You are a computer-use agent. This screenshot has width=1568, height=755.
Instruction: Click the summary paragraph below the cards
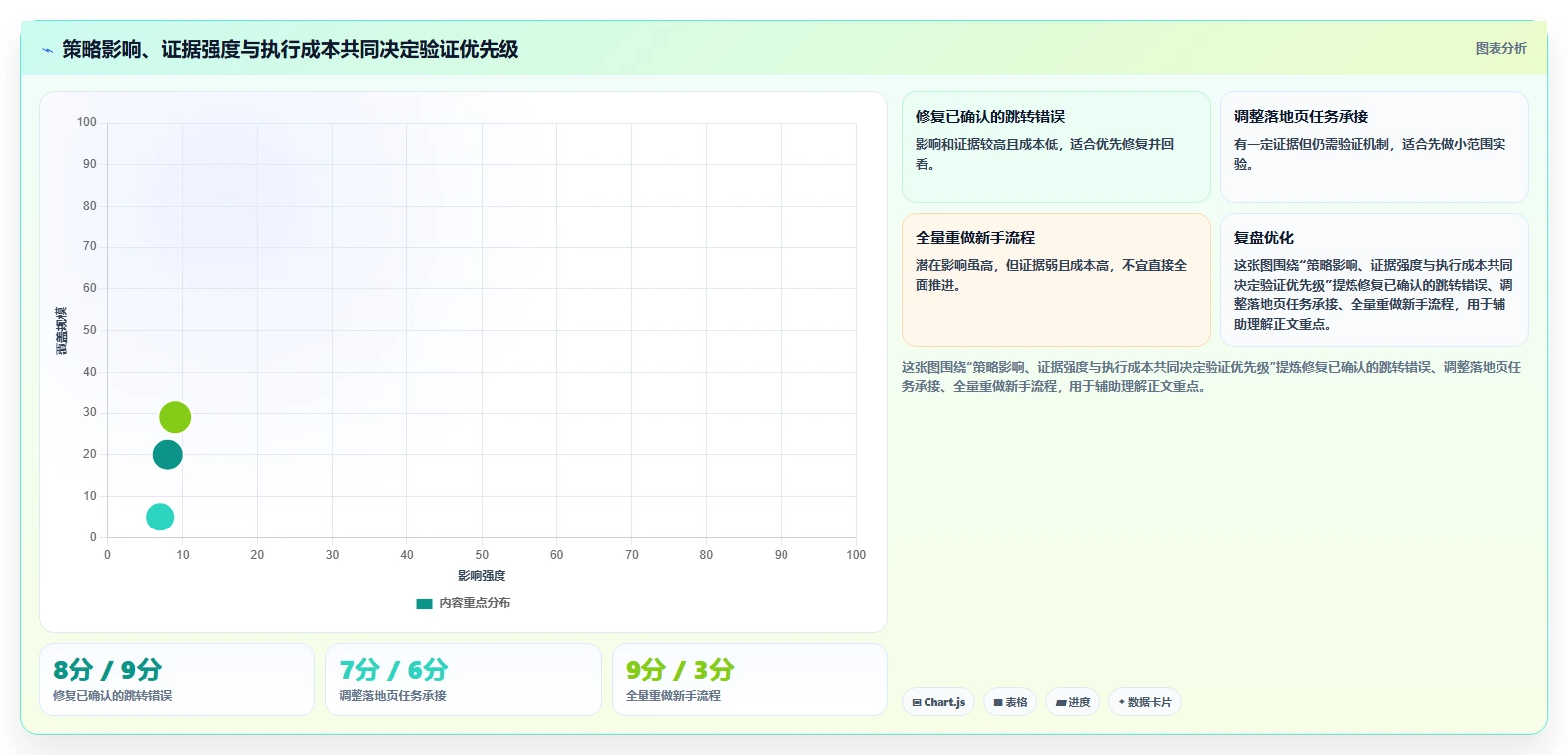[1212, 377]
